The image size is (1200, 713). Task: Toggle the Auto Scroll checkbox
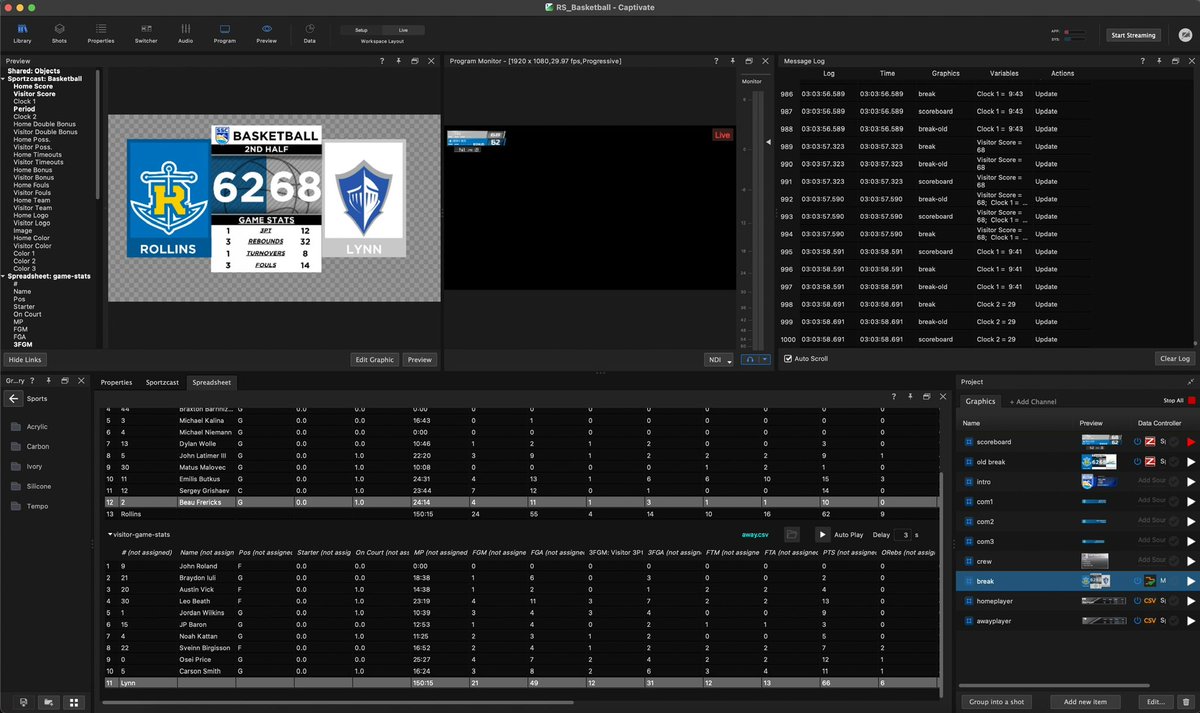click(x=788, y=358)
